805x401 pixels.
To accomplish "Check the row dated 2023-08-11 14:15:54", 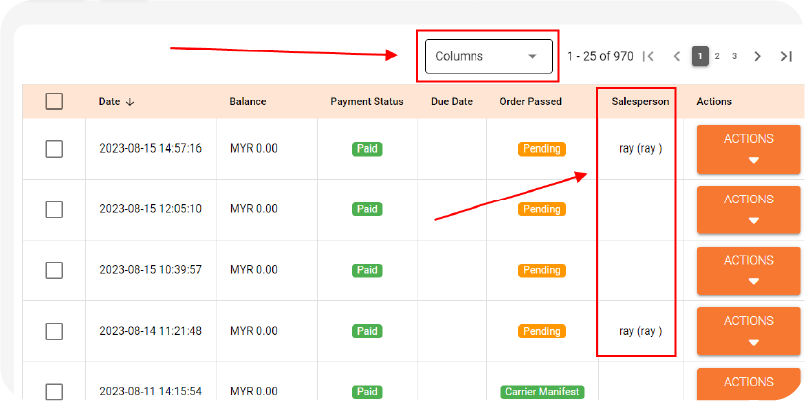I will coord(54,391).
